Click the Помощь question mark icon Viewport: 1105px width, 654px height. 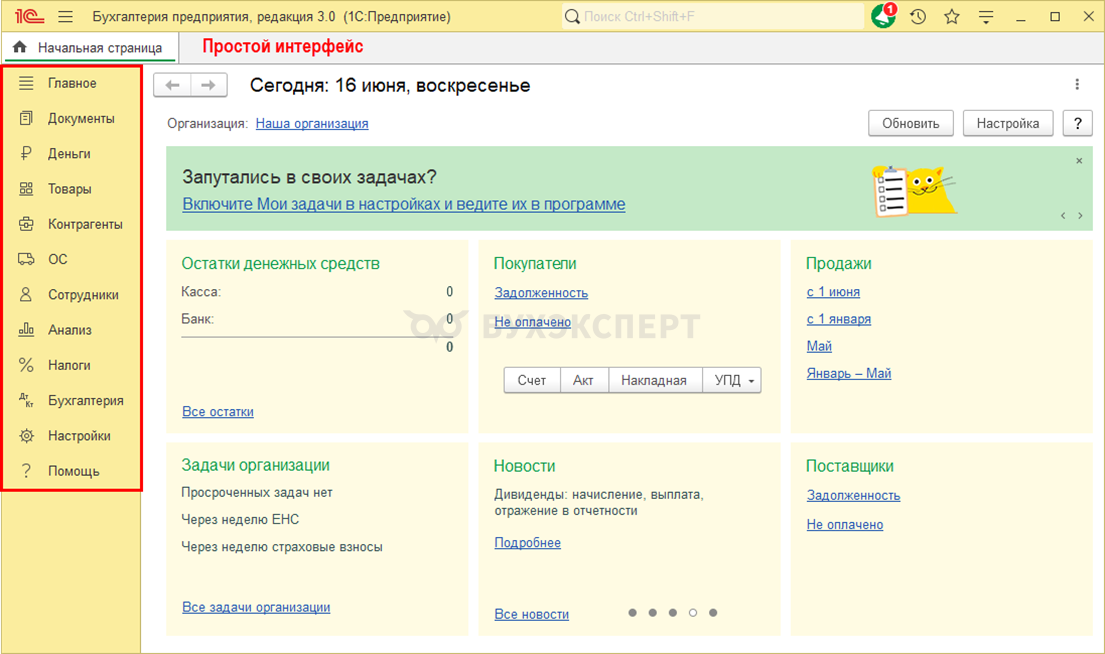tap(26, 471)
